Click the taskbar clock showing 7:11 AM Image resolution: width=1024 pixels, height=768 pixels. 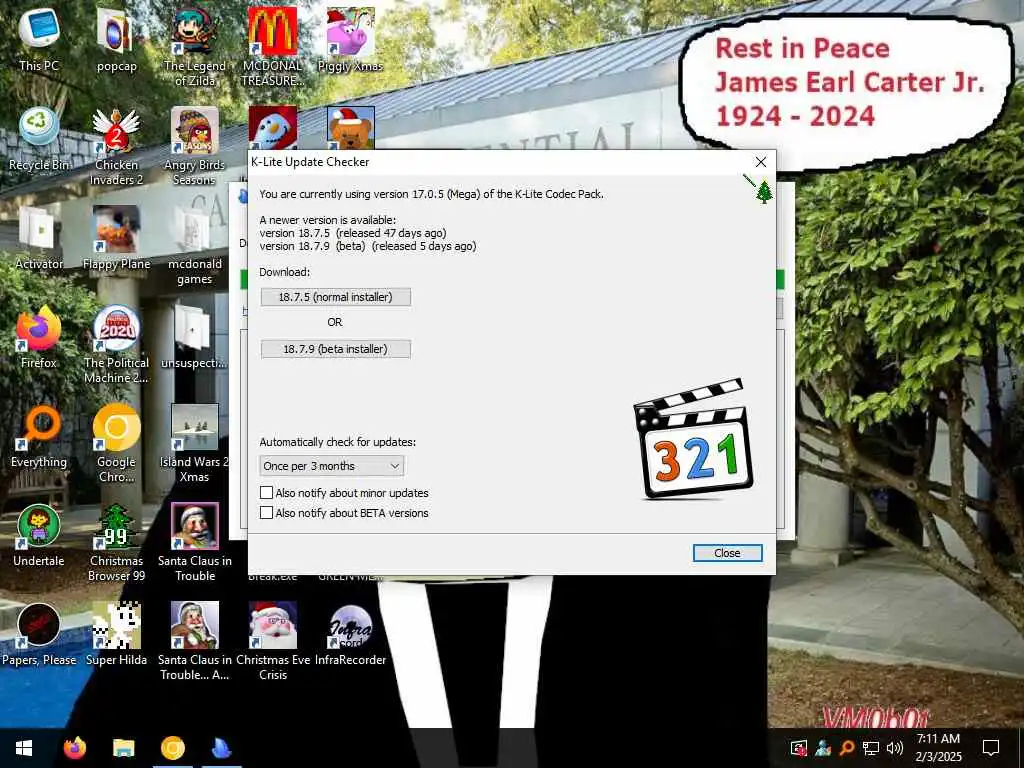[938, 748]
